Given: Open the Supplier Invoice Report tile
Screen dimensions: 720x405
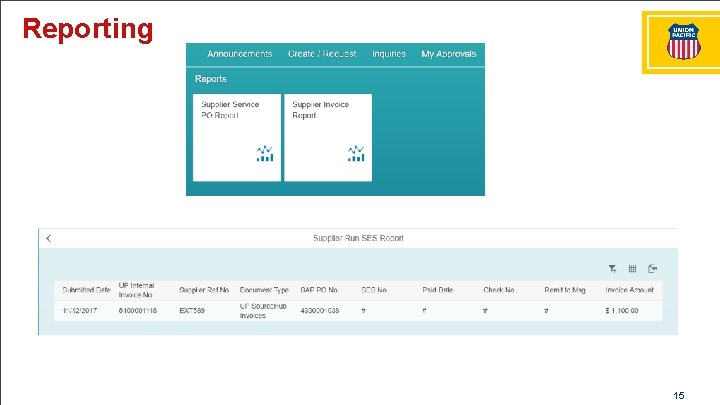Looking at the screenshot, I should pos(328,137).
